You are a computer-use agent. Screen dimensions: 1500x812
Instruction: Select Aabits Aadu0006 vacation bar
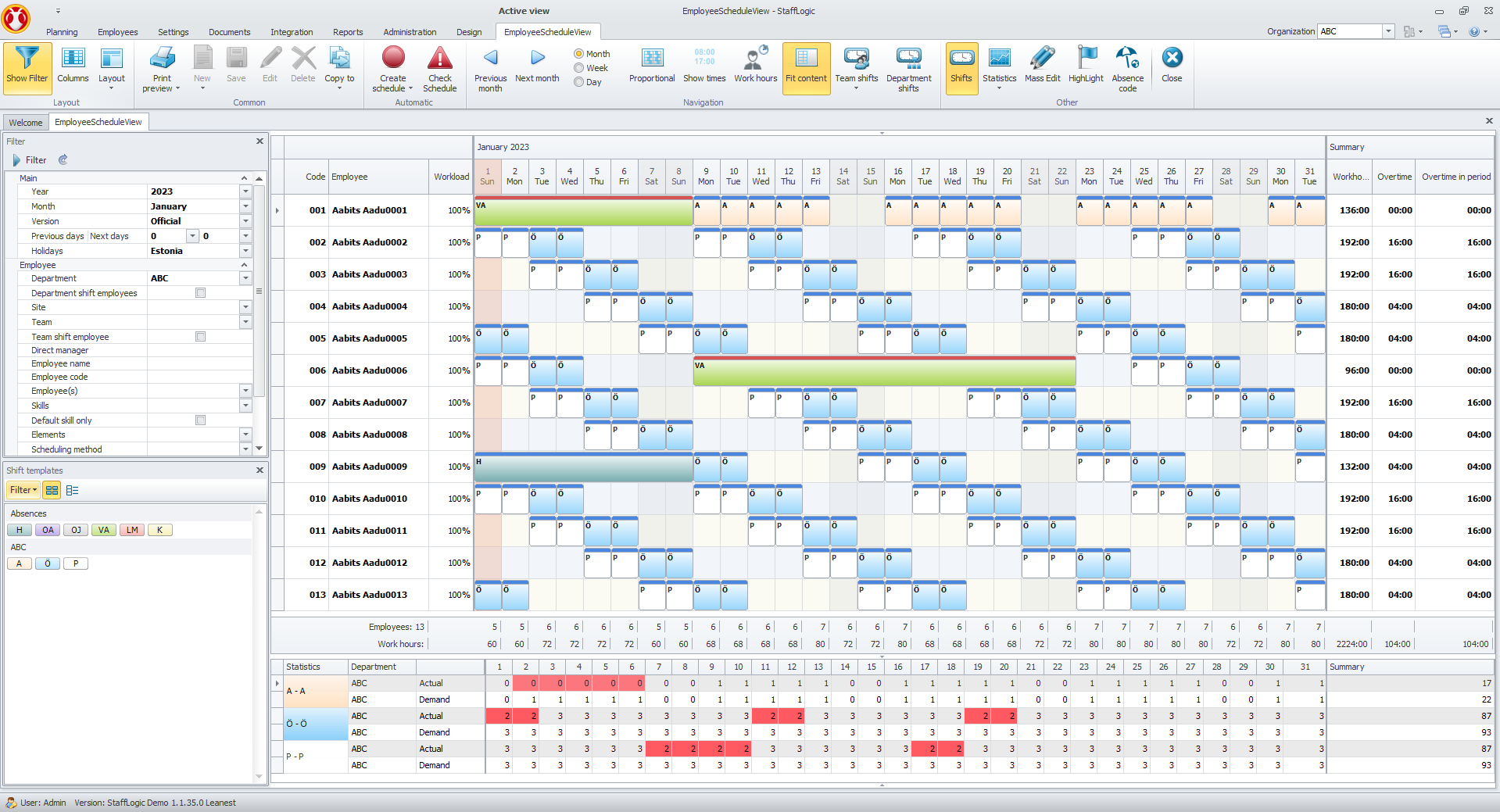pyautogui.click(x=884, y=370)
